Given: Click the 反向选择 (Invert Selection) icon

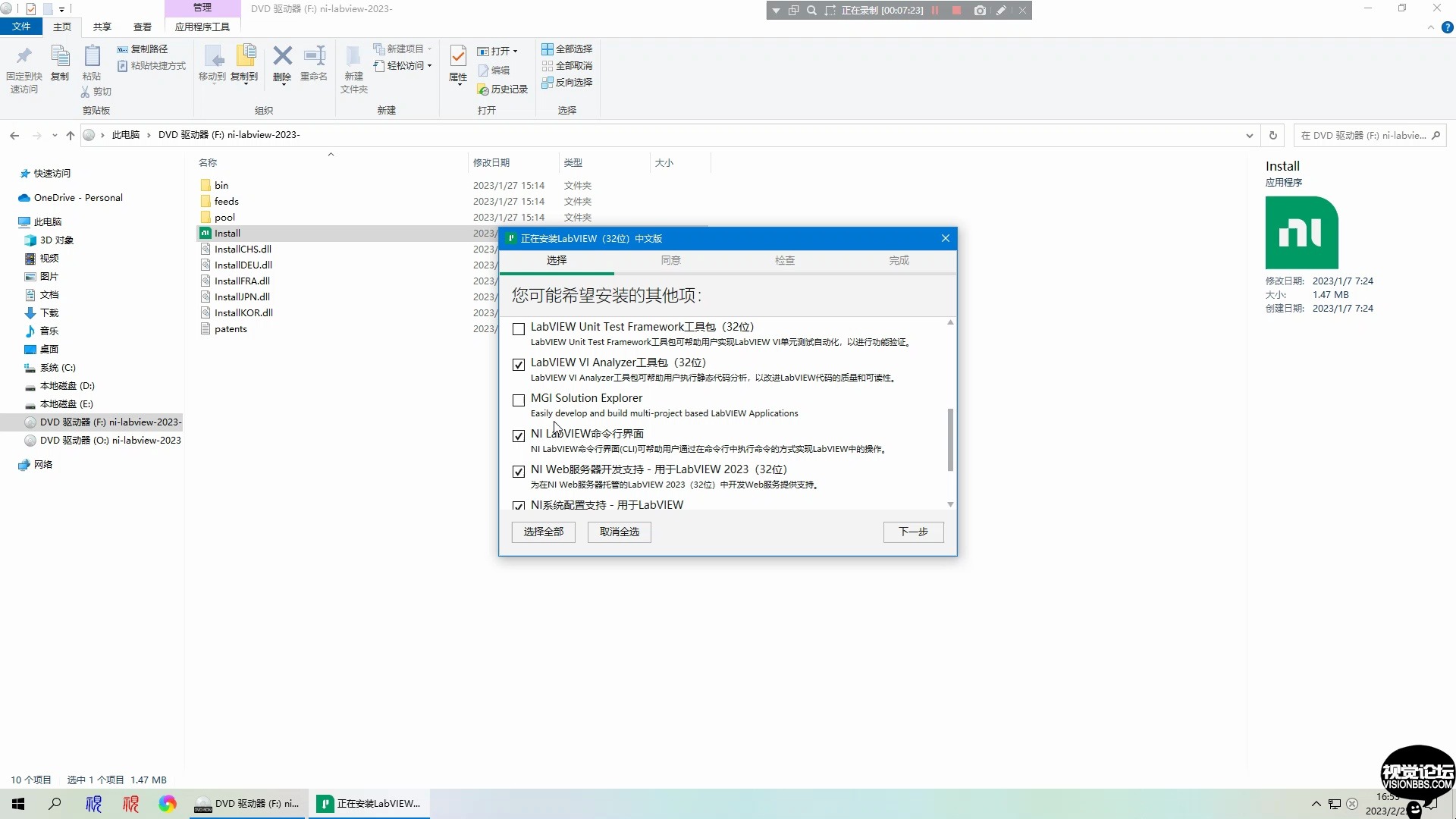Looking at the screenshot, I should pos(567,82).
